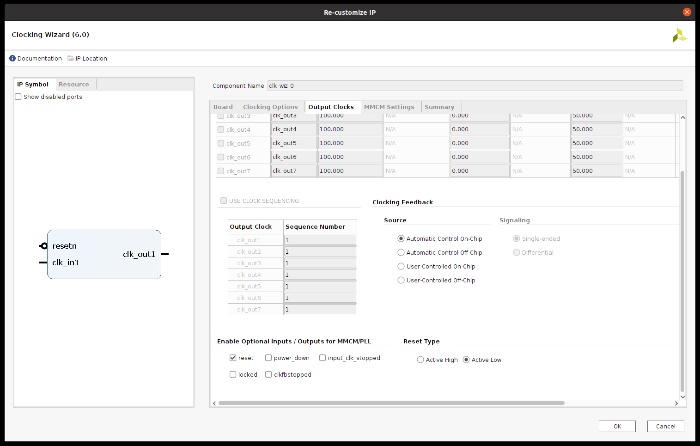Click scroll up arrow of vertical scrollbar

pos(682,117)
